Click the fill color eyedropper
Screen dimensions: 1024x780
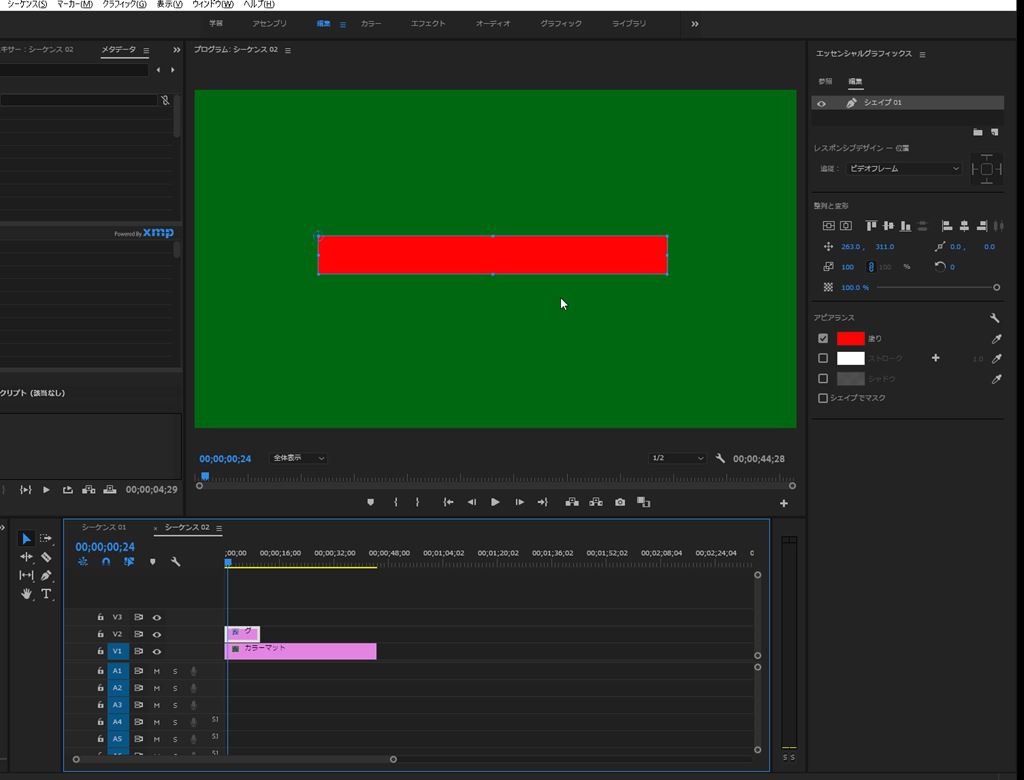point(995,339)
